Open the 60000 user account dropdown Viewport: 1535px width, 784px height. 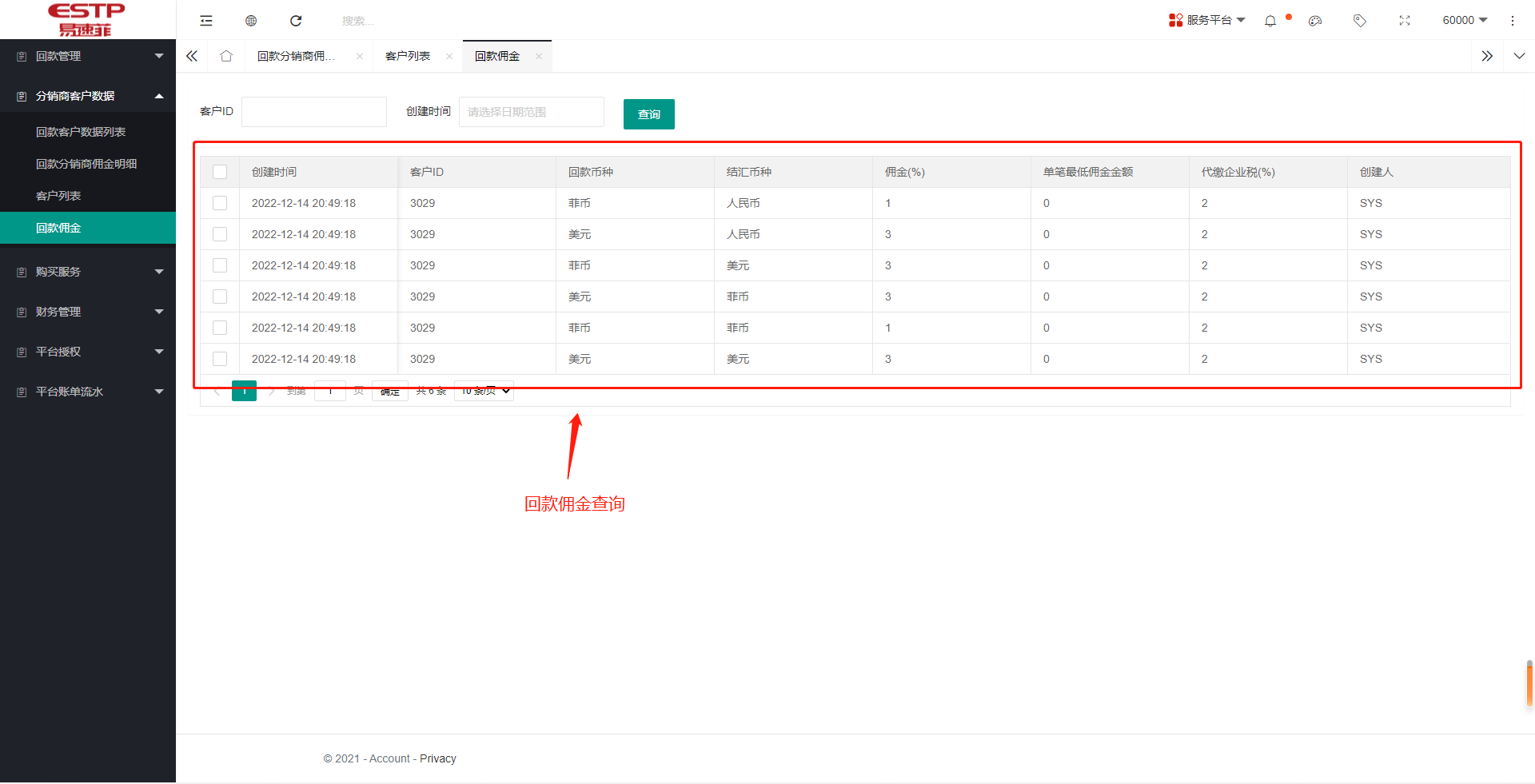pos(1465,20)
